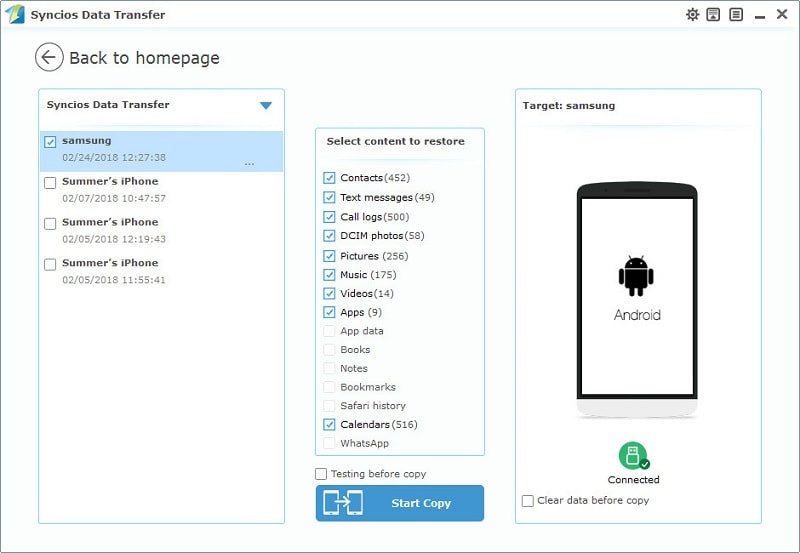Click the Android phone preview image
The width and height of the screenshot is (800, 553).
tap(637, 300)
